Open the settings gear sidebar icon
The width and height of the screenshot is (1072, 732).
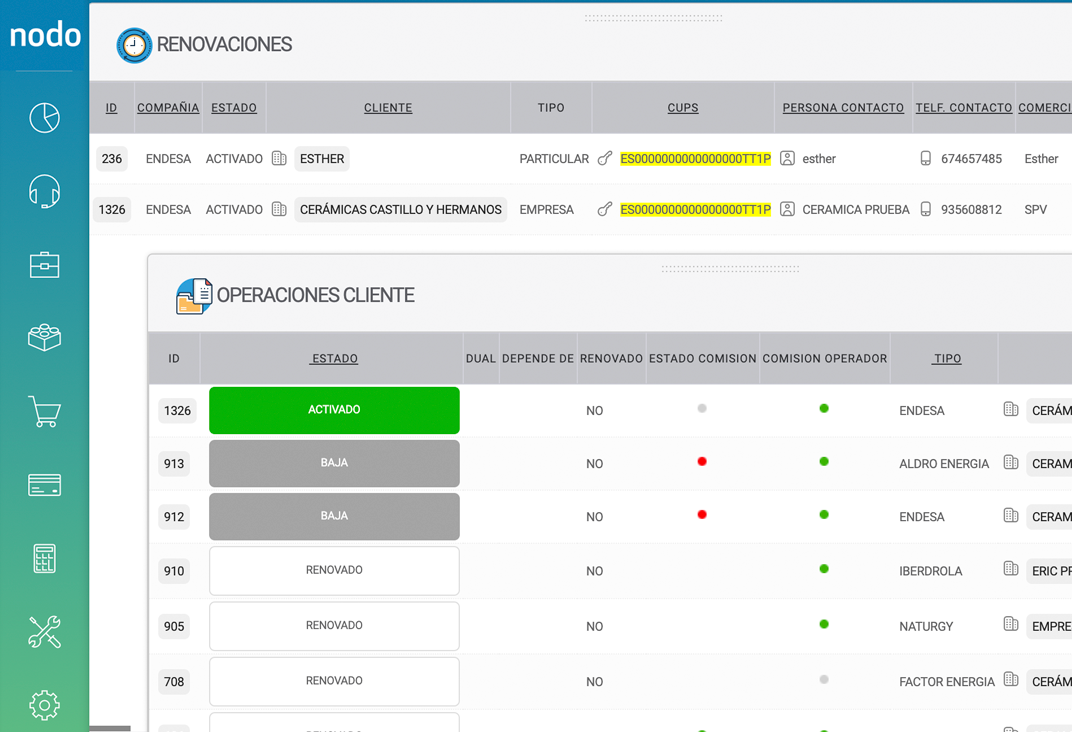[x=44, y=705]
